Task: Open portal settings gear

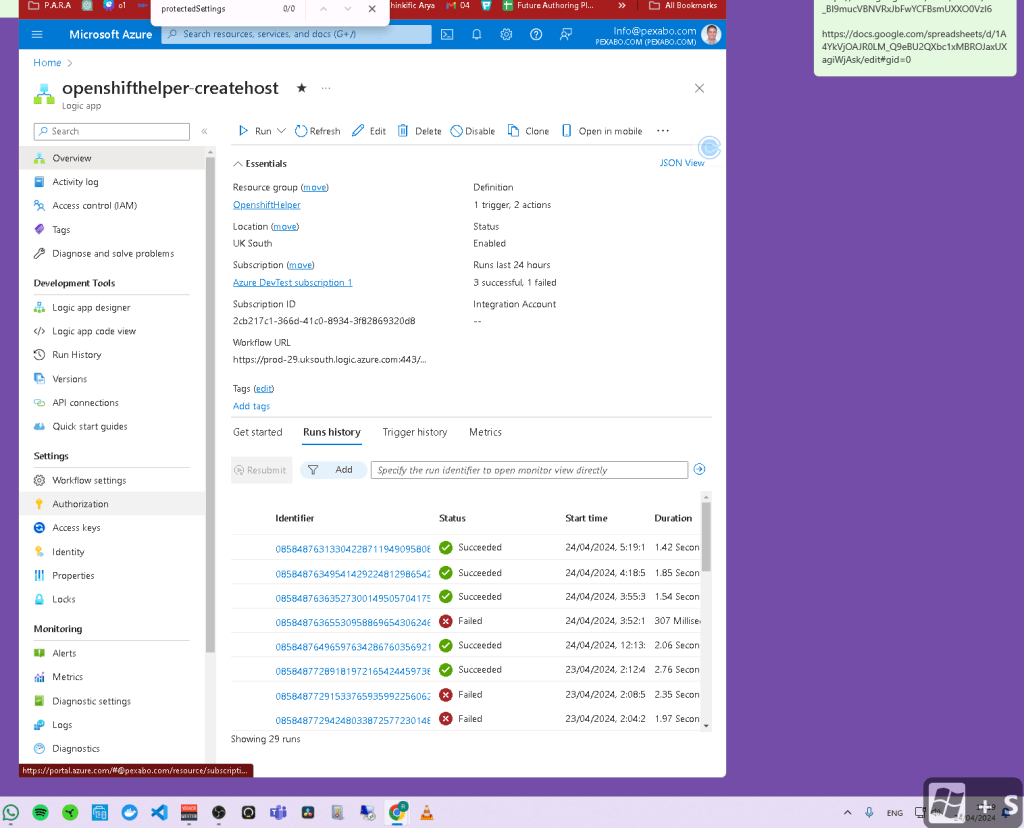Action: click(x=506, y=35)
